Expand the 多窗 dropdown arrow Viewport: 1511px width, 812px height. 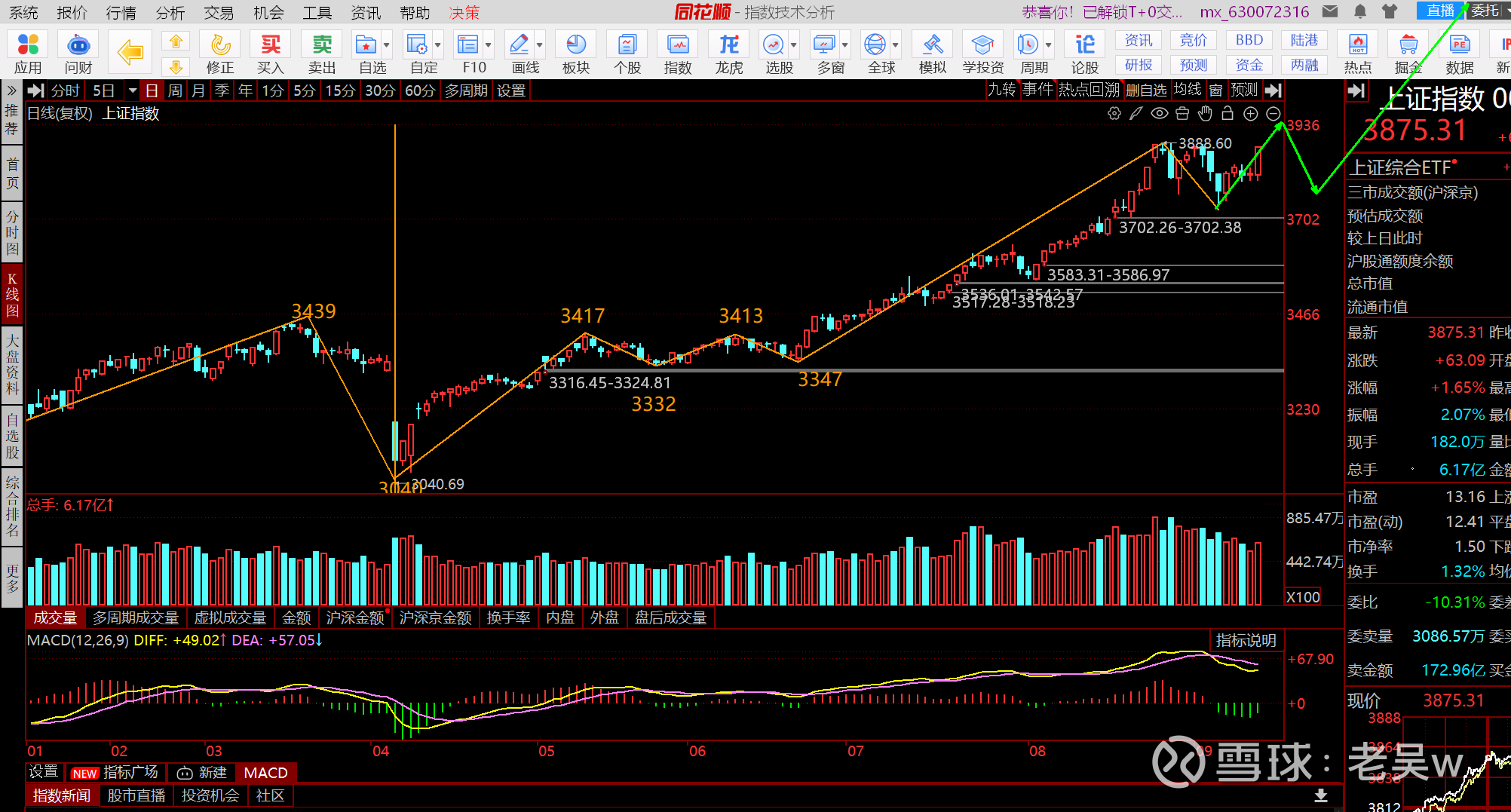(x=845, y=44)
